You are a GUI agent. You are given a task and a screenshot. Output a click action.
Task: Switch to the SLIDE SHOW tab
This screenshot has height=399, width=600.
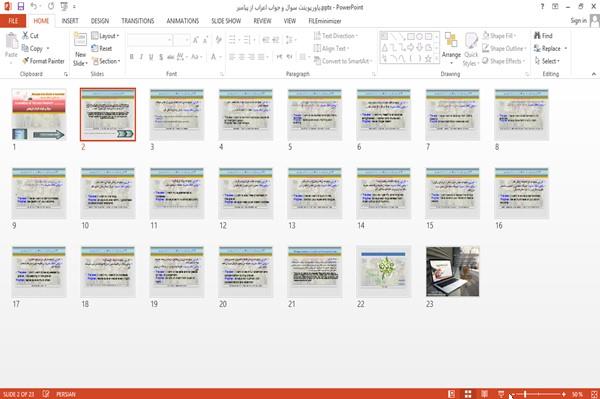click(226, 21)
